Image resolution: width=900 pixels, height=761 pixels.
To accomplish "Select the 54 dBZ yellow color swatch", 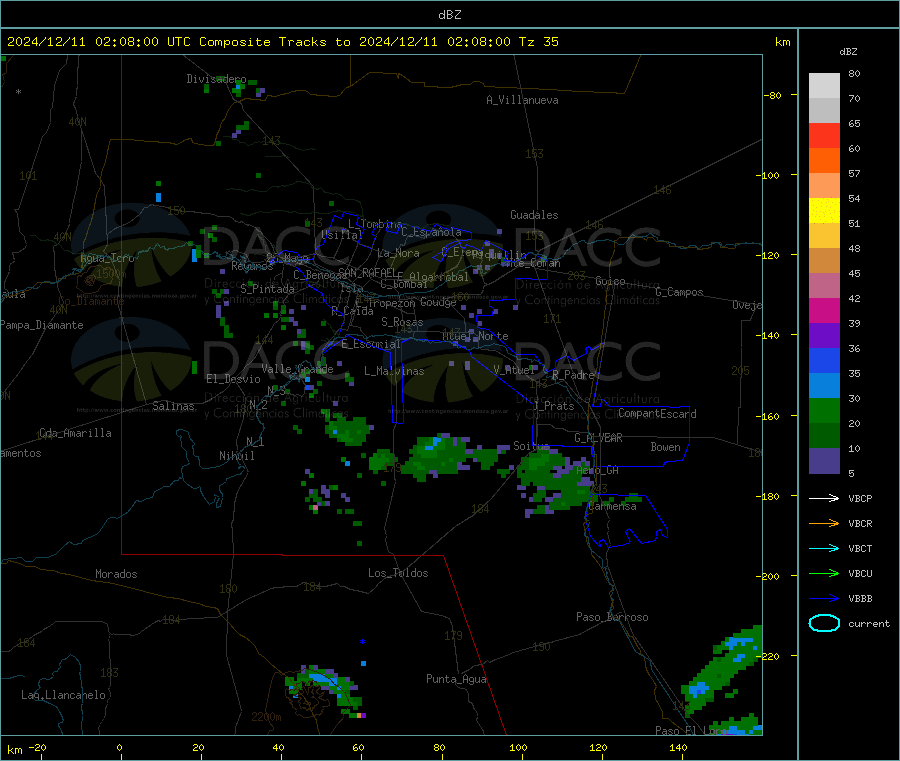I will point(824,211).
